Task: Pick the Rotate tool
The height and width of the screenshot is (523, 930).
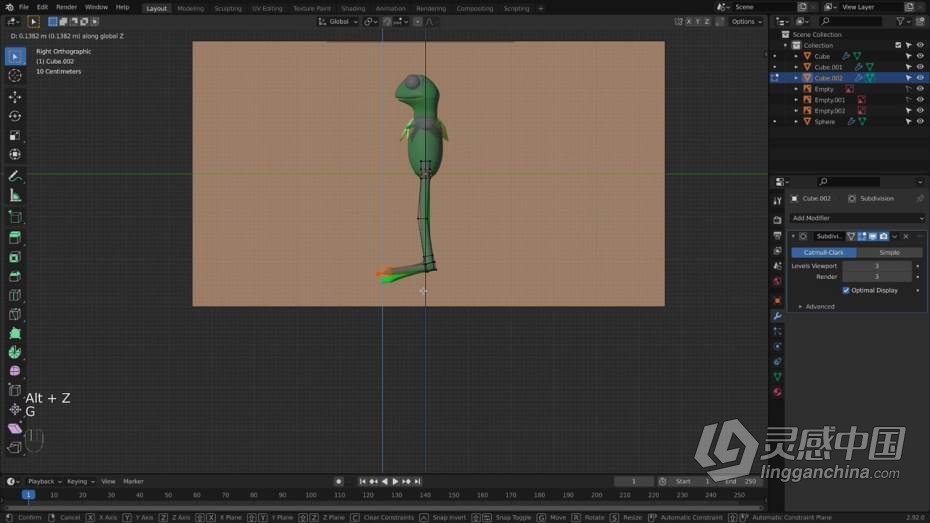Action: tap(15, 116)
